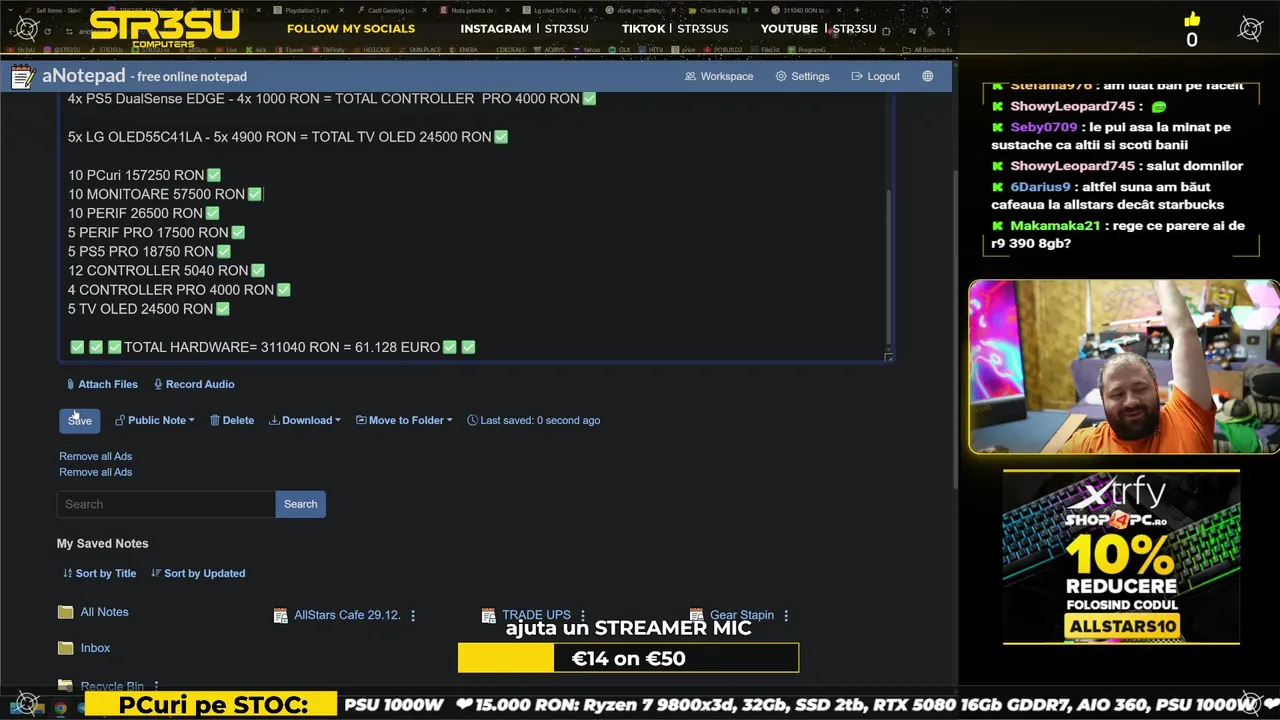Image resolution: width=1280 pixels, height=720 pixels.
Task: Open a new browser tab with plus
Action: click(x=857, y=10)
